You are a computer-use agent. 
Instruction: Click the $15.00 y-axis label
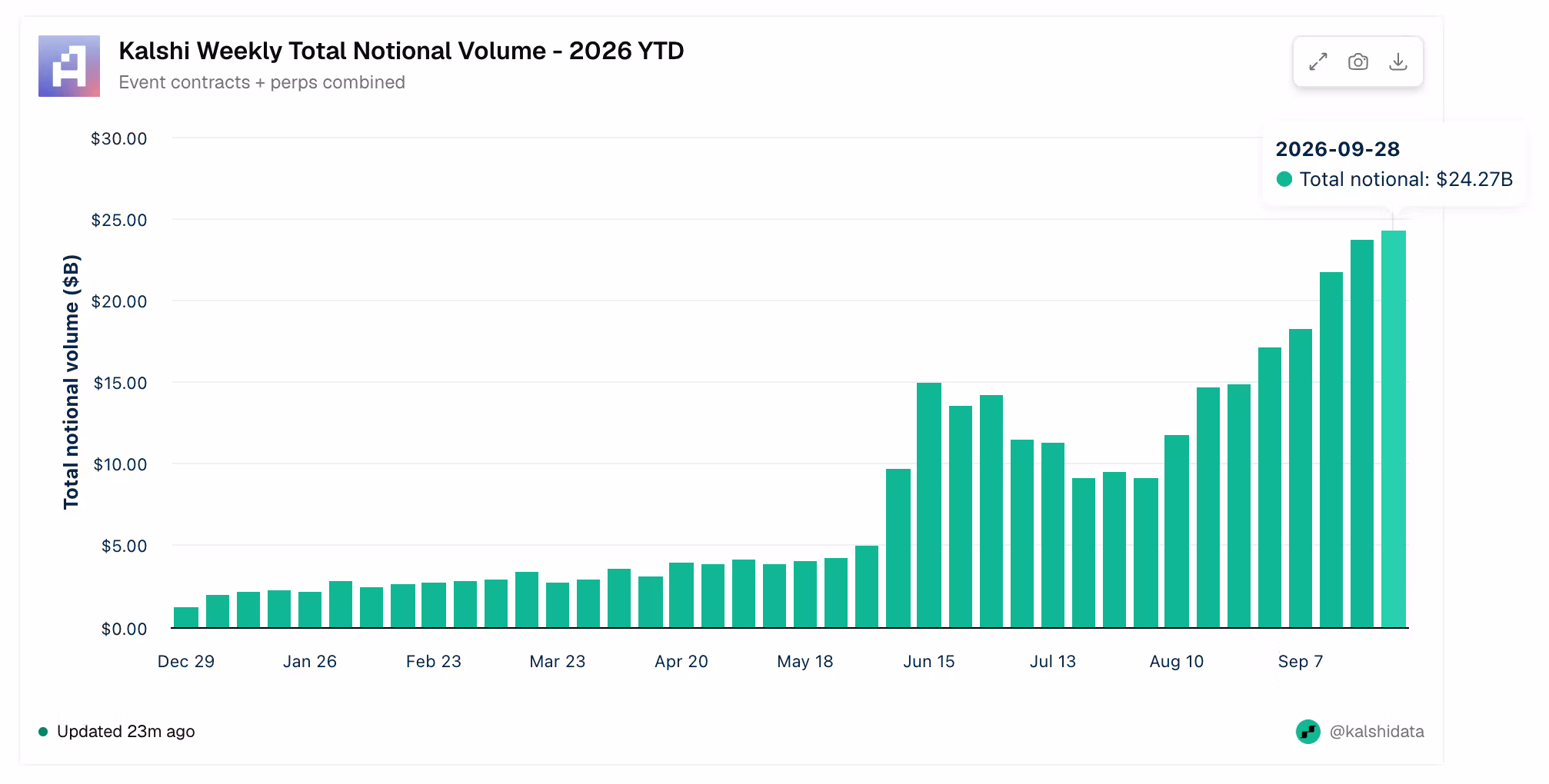point(119,384)
